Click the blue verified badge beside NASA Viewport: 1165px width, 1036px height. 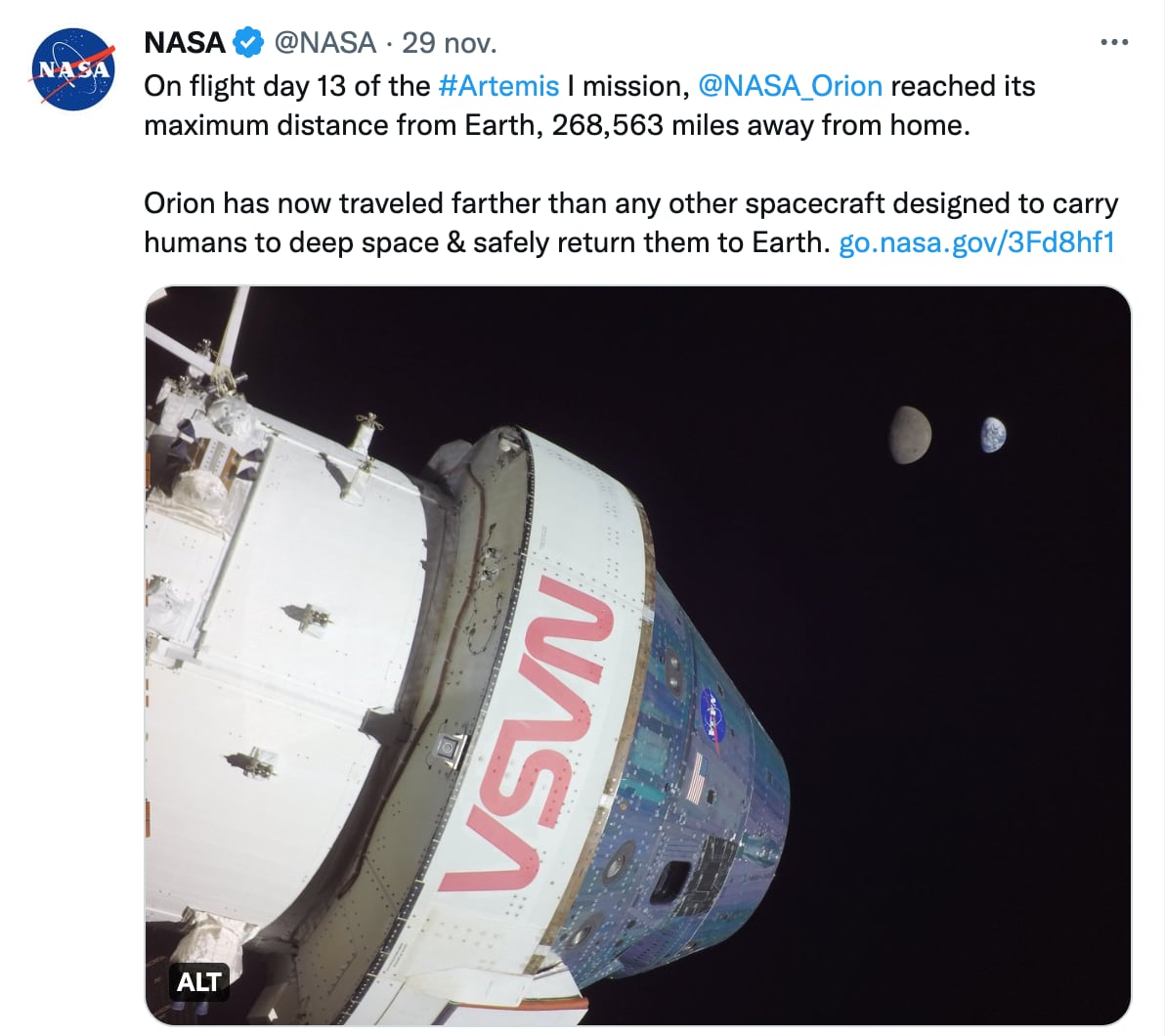[248, 43]
